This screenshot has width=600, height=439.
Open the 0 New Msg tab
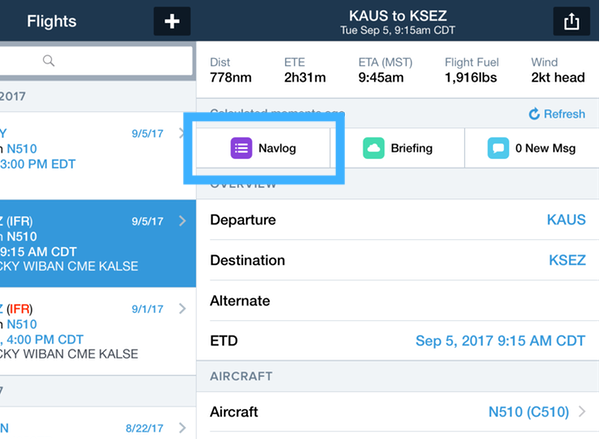[x=530, y=148]
